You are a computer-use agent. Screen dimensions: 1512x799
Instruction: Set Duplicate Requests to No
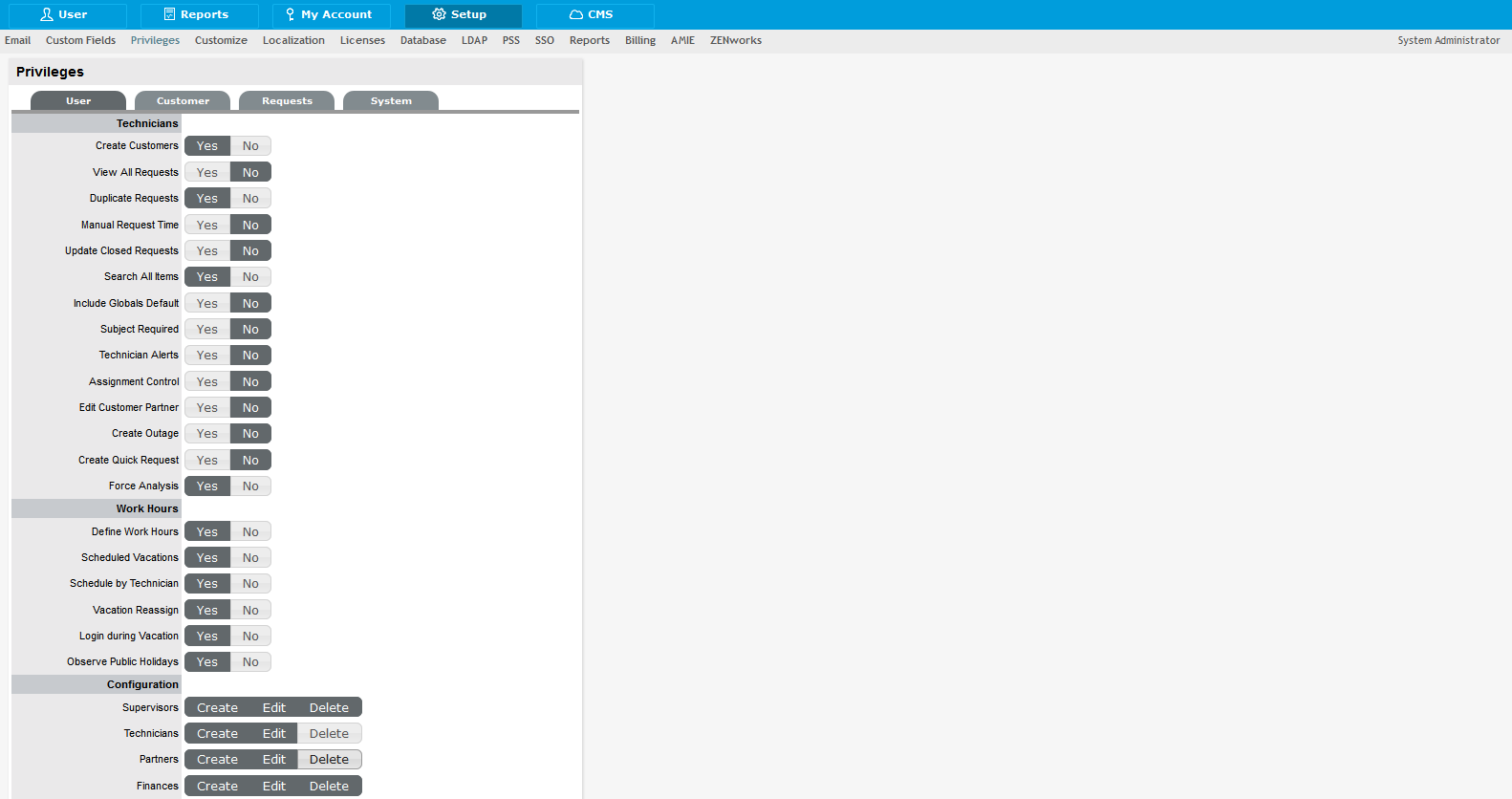click(250, 199)
